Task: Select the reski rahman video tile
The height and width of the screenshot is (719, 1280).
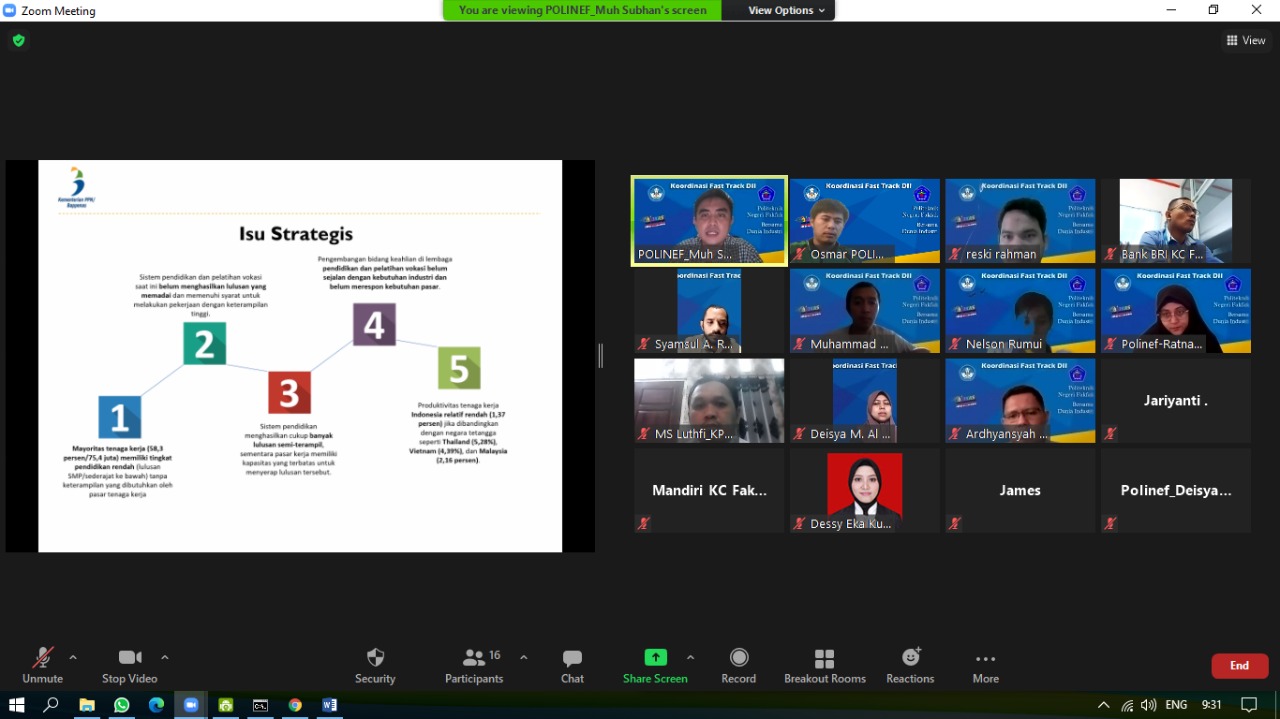Action: (1020, 221)
